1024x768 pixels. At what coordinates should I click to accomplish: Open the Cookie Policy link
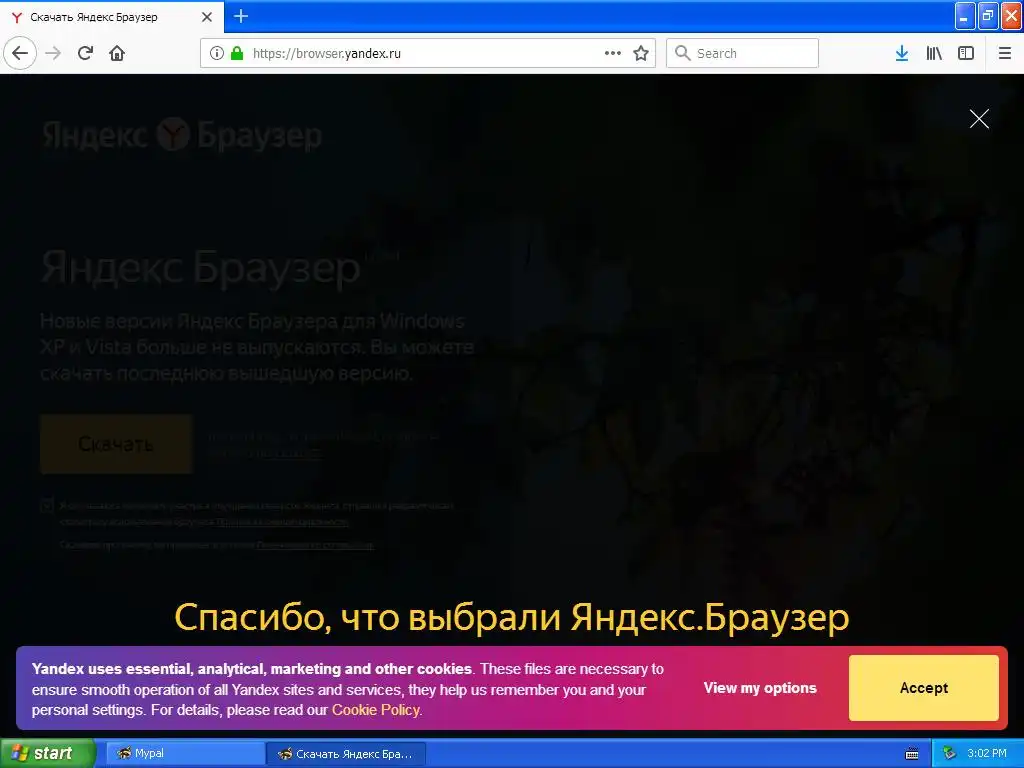tap(376, 710)
